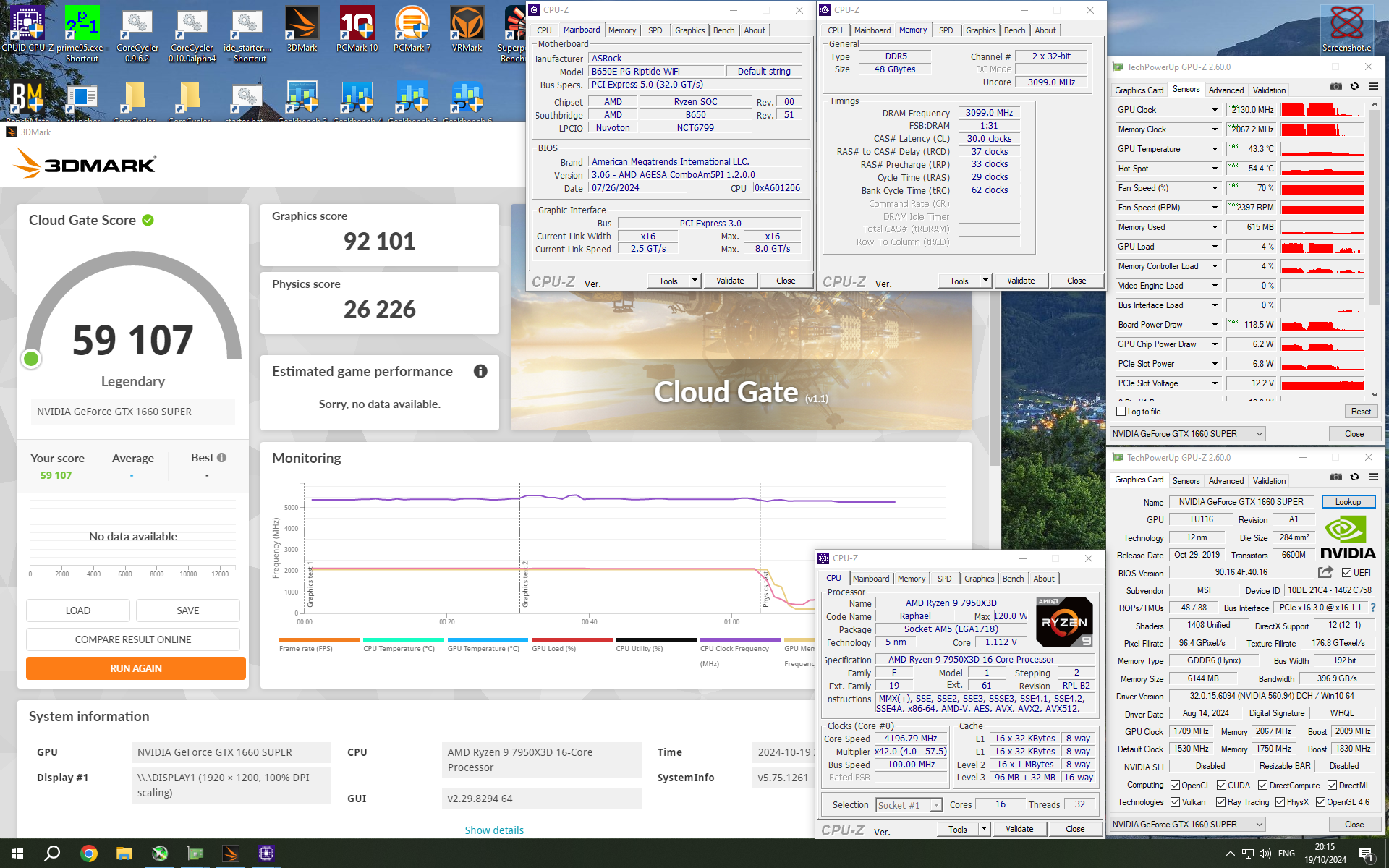Select the 3DMark desktop shortcut
This screenshot has height=868, width=1389.
coord(302,30)
